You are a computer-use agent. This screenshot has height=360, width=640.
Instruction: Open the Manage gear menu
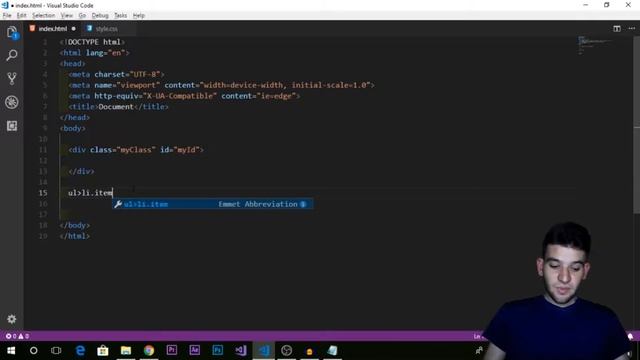12,319
